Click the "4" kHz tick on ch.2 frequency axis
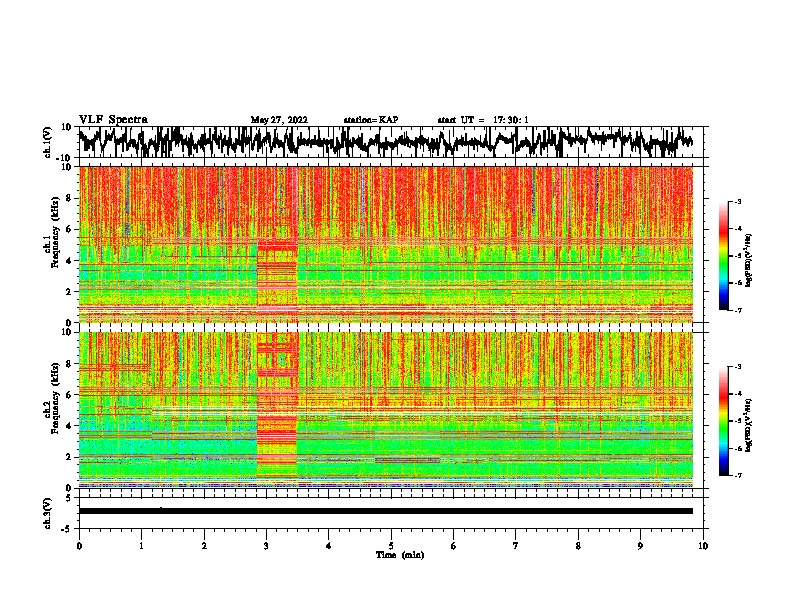This screenshot has width=792, height=612. [69, 426]
